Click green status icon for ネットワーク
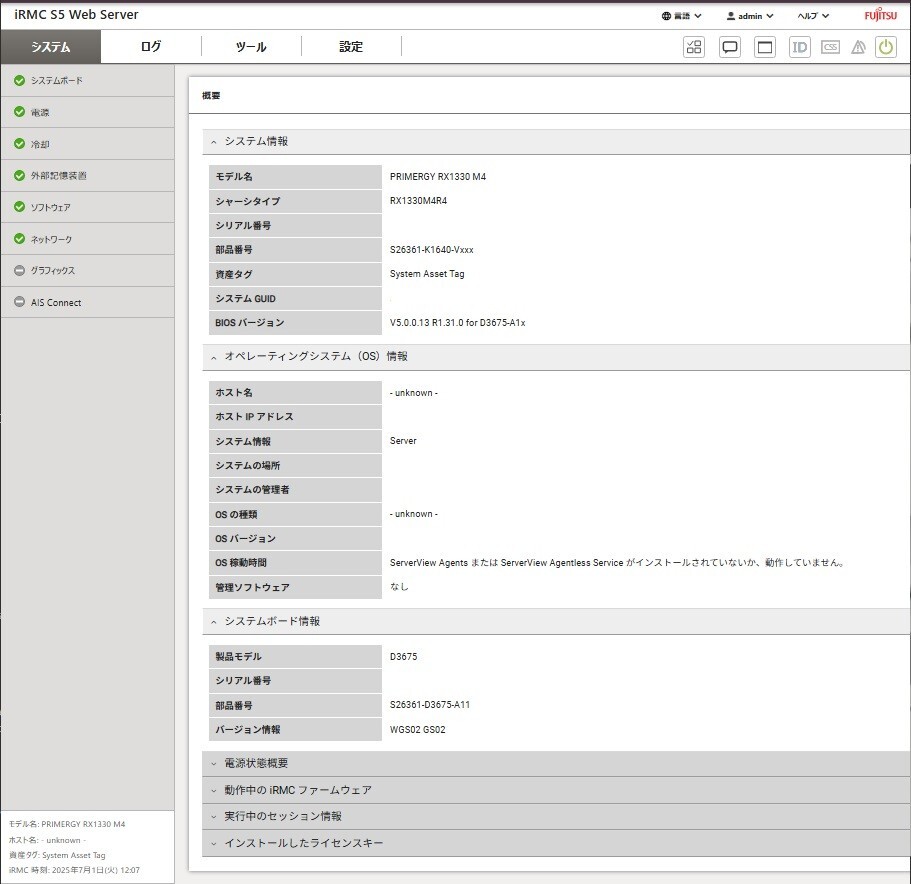Screen dimensions: 911x884 pyautogui.click(x=19, y=238)
